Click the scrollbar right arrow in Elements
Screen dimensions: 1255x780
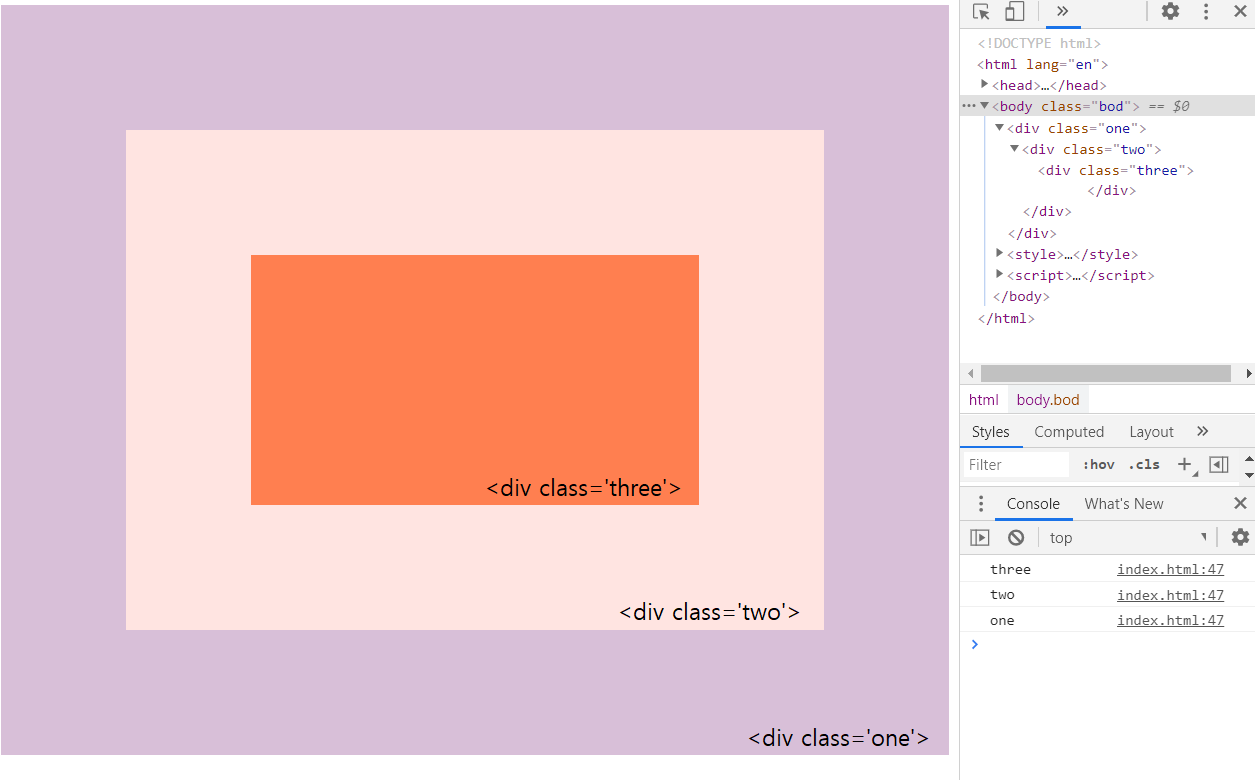[1248, 373]
